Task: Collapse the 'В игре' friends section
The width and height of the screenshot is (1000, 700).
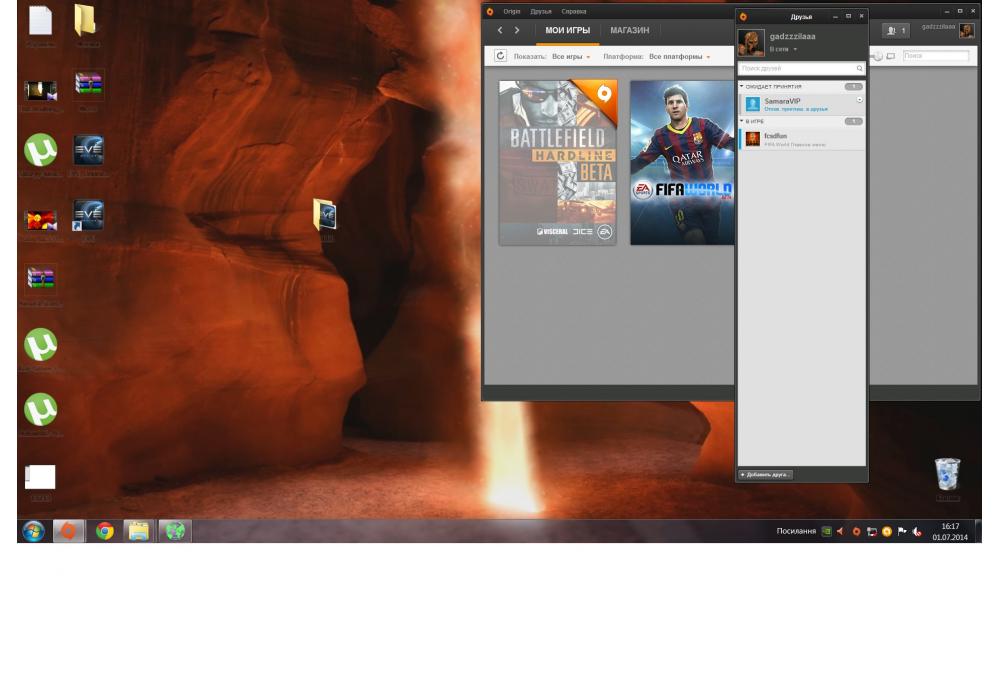Action: 742,121
